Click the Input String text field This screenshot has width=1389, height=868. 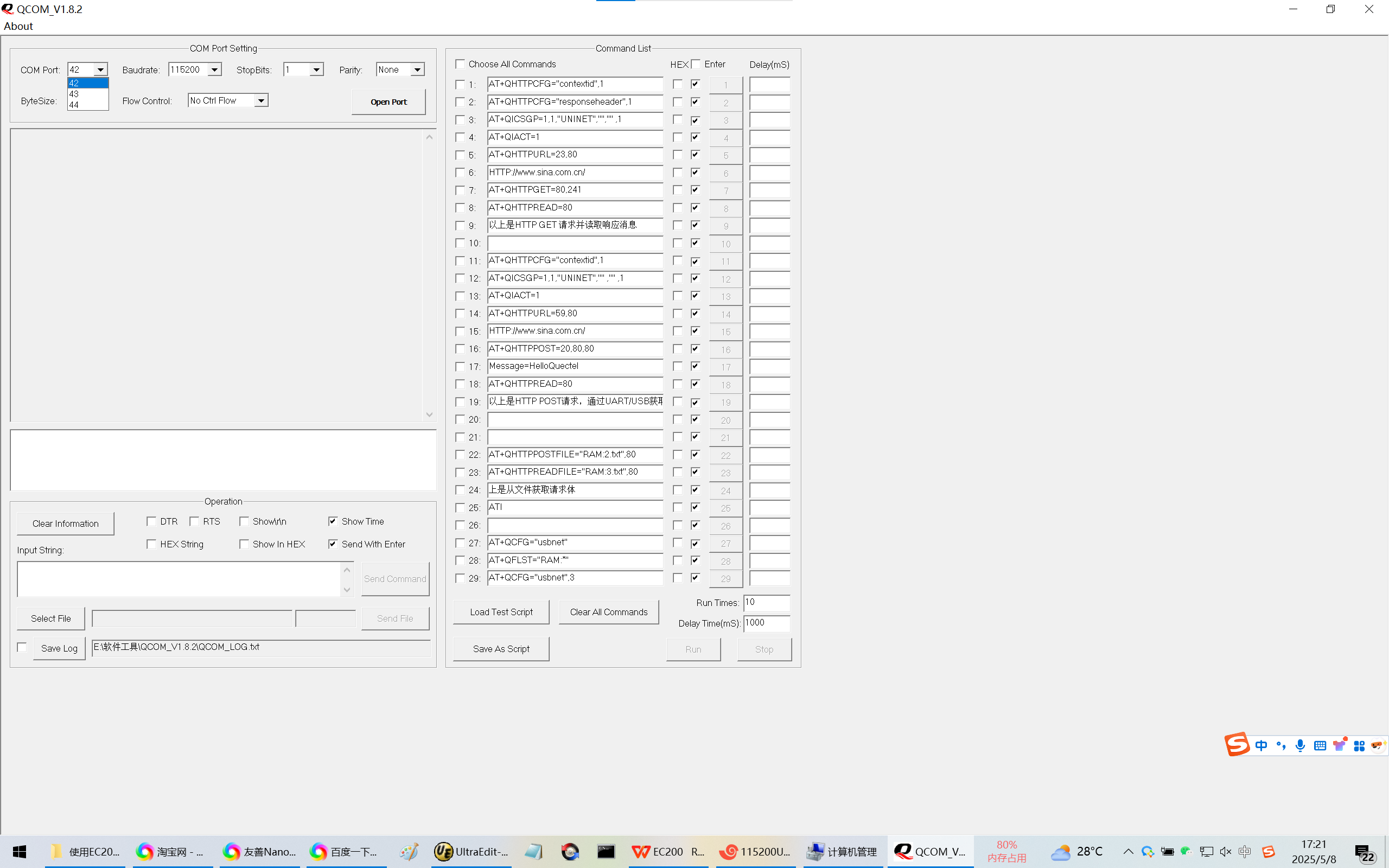pyautogui.click(x=179, y=579)
